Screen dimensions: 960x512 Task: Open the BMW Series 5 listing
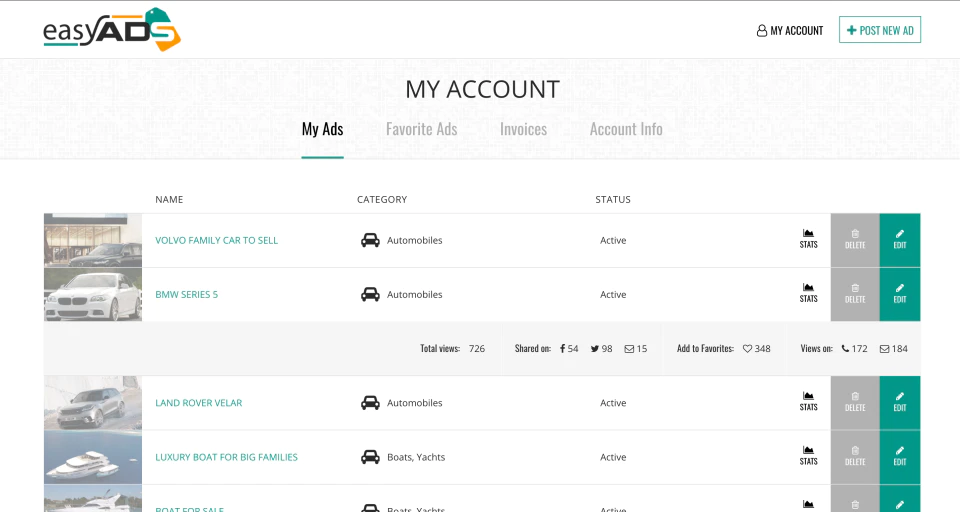click(187, 295)
